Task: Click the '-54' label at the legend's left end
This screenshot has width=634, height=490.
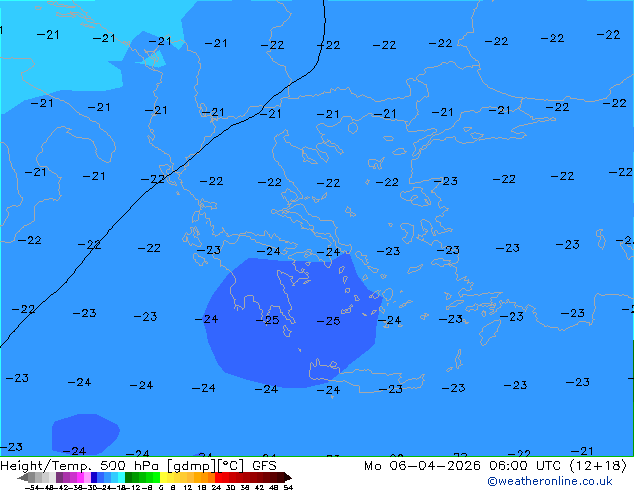Action: 32,487
